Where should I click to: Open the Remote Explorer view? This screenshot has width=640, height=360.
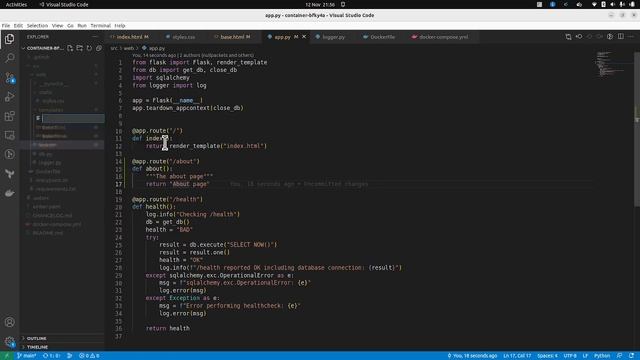click(x=10, y=135)
